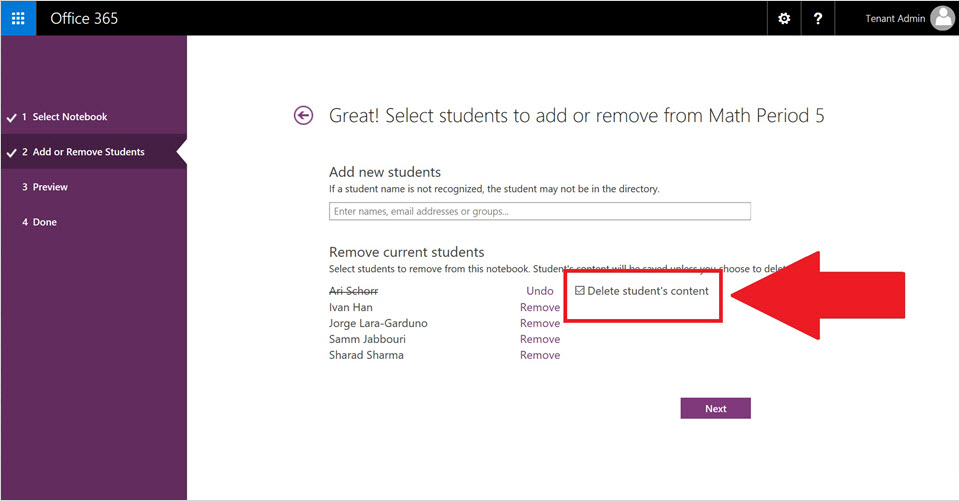Remove Ivan Han from the notebook

[540, 307]
